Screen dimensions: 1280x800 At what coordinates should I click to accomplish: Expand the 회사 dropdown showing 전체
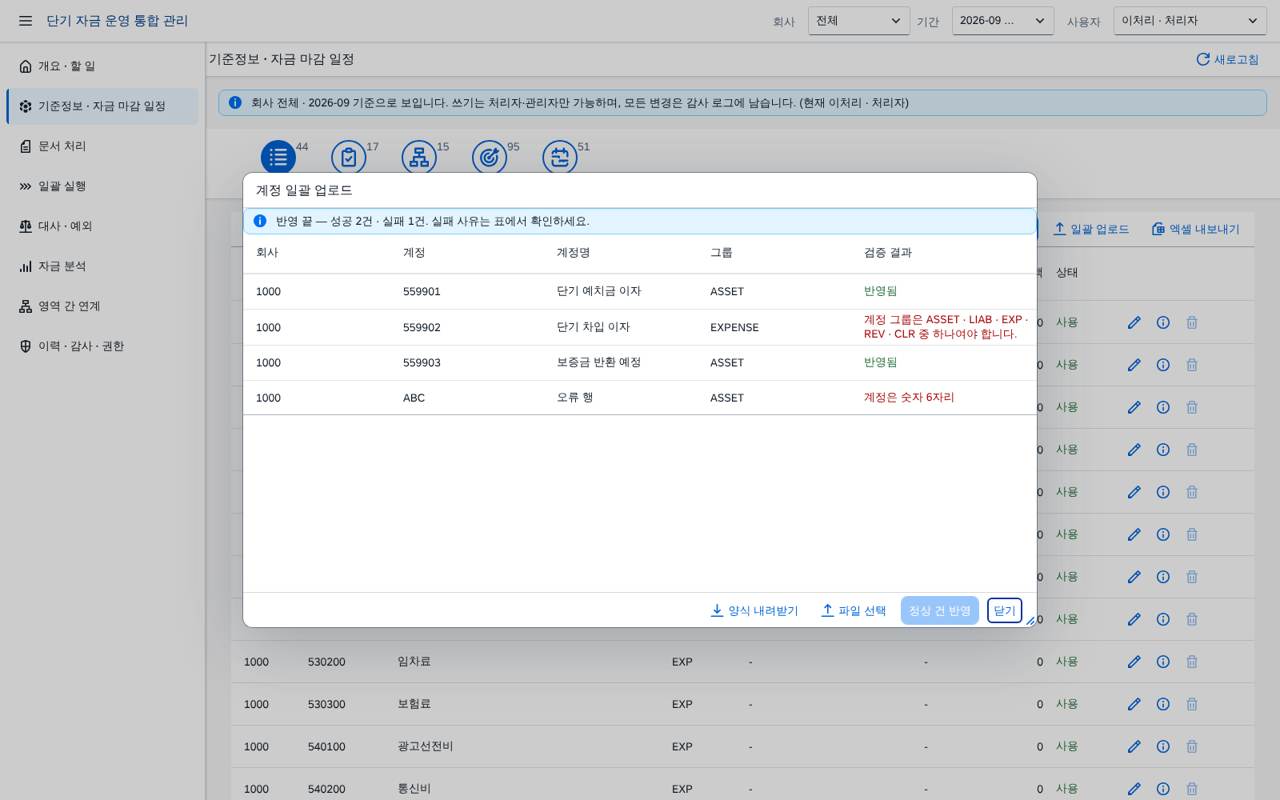(859, 21)
